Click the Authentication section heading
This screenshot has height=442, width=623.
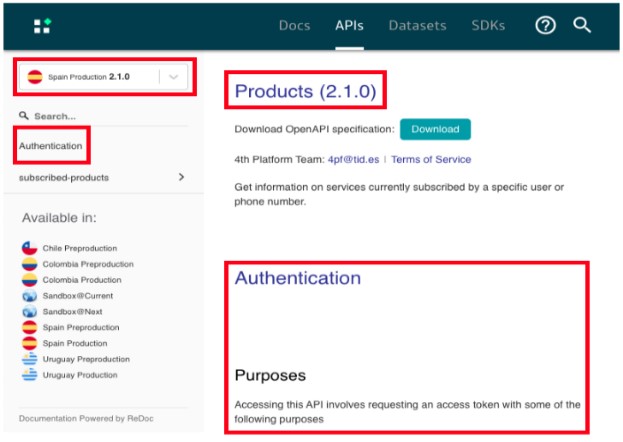pyautogui.click(x=298, y=278)
